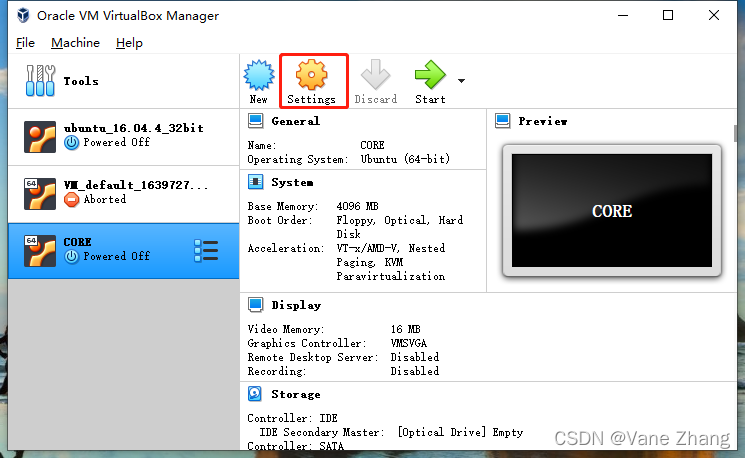Maximize the VirtualBox Manager window

tap(668, 16)
